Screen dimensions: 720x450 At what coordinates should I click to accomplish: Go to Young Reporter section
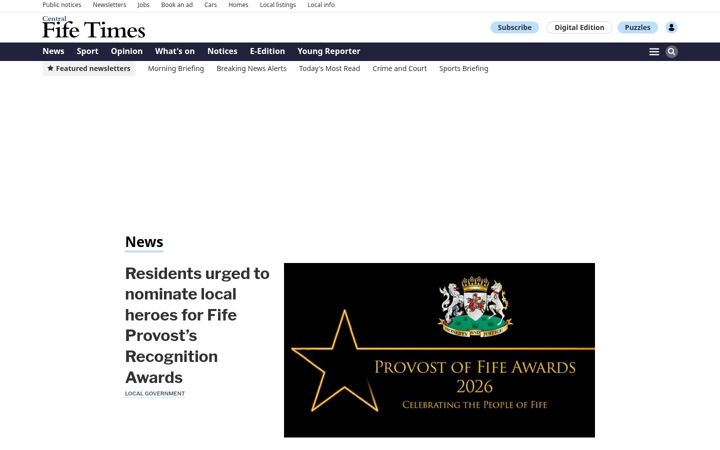(x=328, y=51)
